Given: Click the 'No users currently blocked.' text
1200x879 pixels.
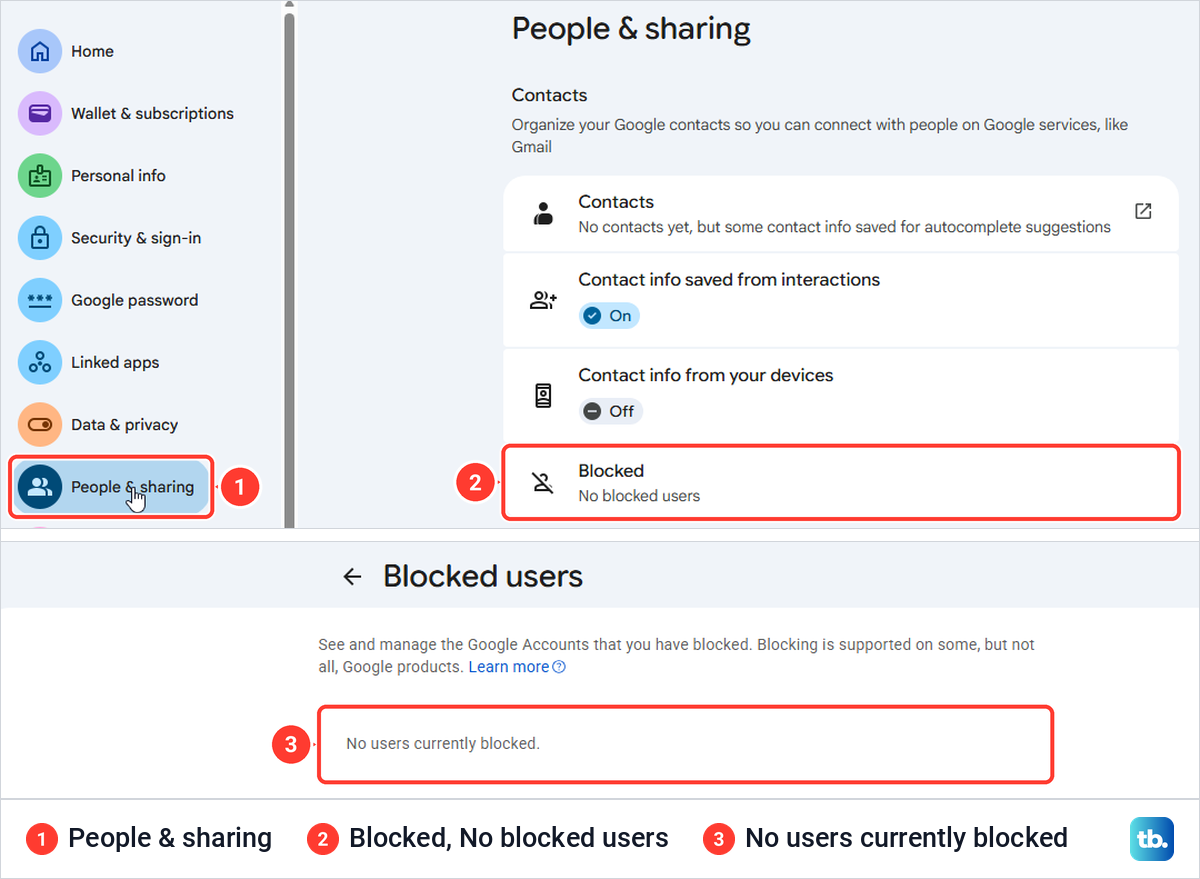Looking at the screenshot, I should (x=443, y=744).
